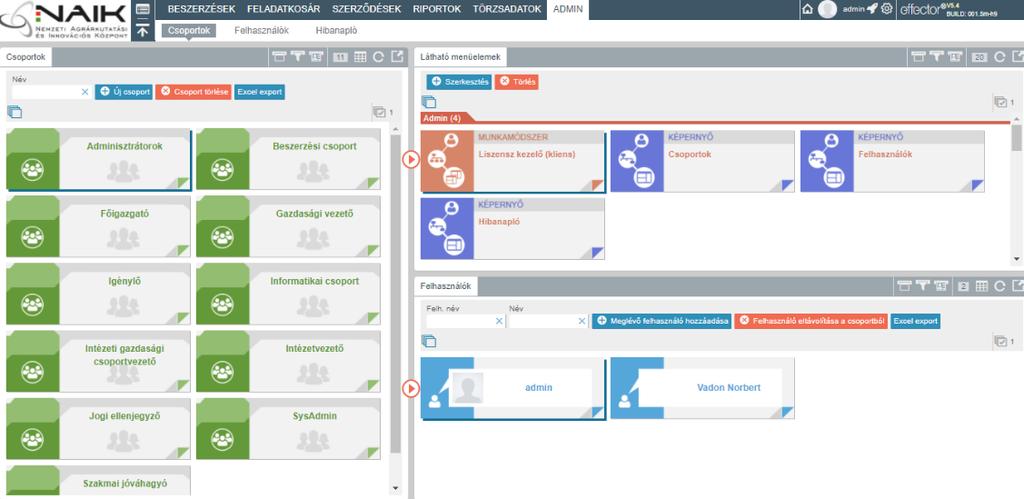Select the Informatikai csoport card

[288, 294]
